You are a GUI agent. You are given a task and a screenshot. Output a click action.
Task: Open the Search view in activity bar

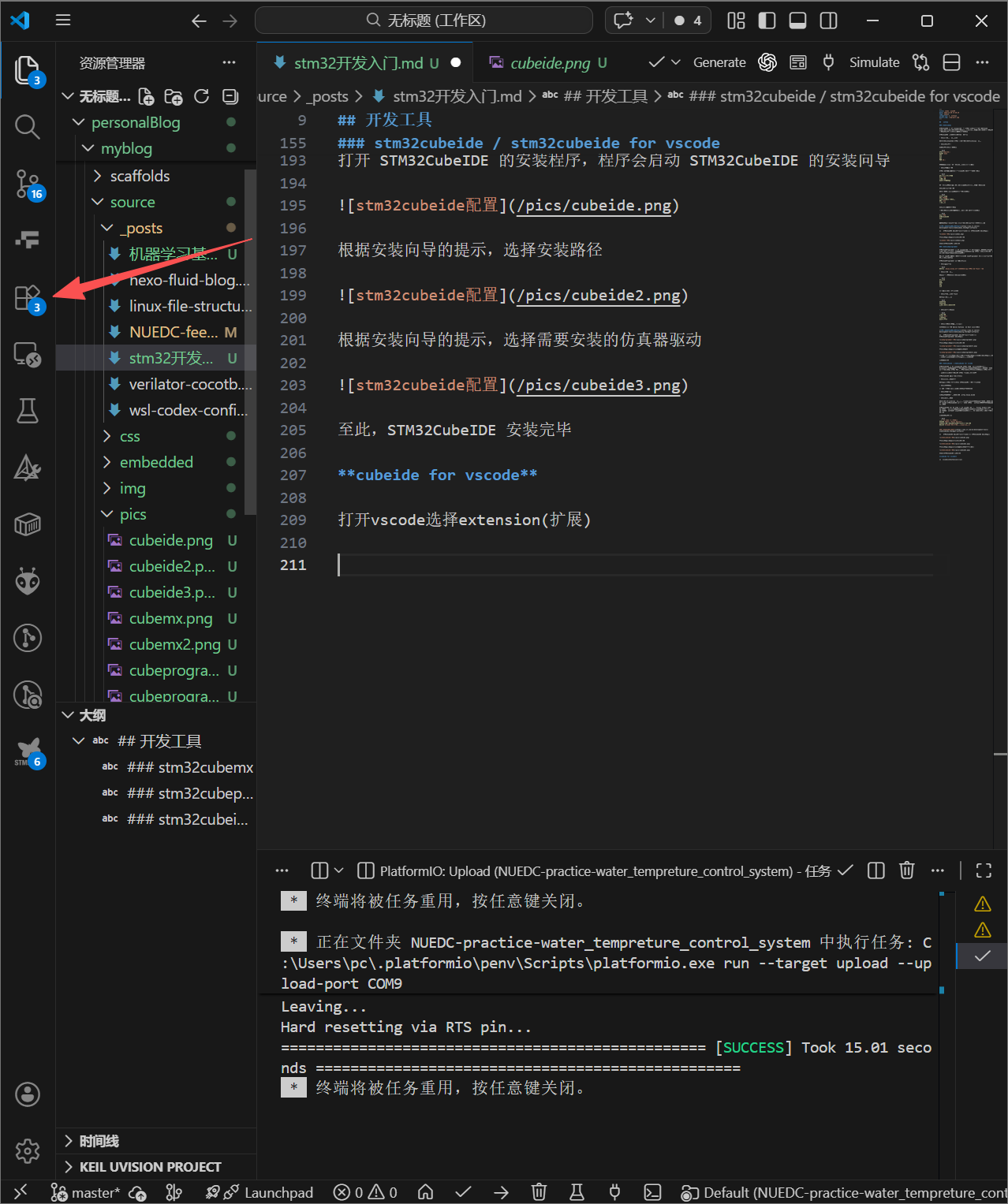point(28,127)
